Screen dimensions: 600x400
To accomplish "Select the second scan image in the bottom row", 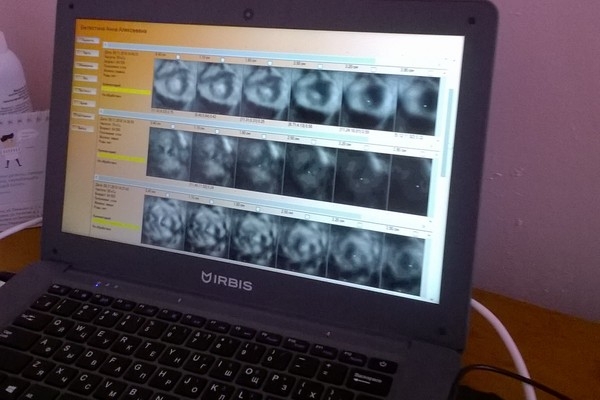I will (208, 229).
